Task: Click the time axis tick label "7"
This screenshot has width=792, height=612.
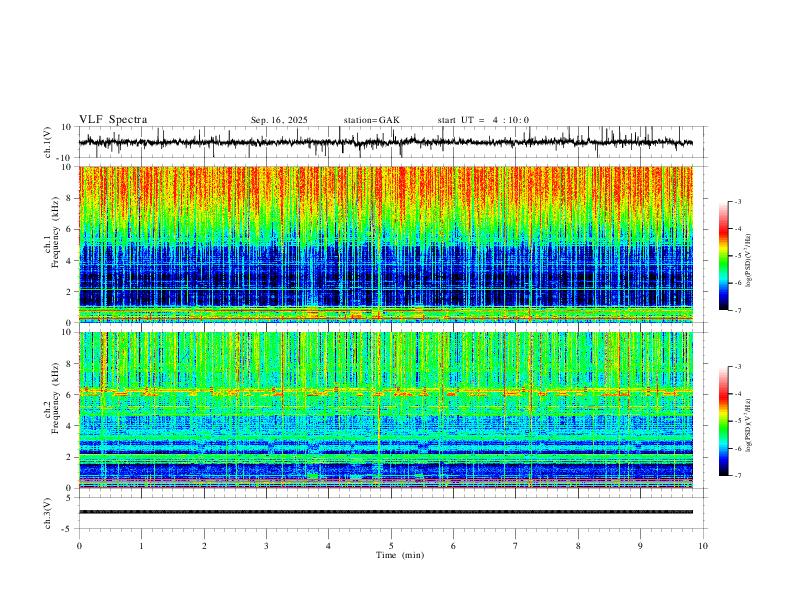Action: pyautogui.click(x=516, y=546)
